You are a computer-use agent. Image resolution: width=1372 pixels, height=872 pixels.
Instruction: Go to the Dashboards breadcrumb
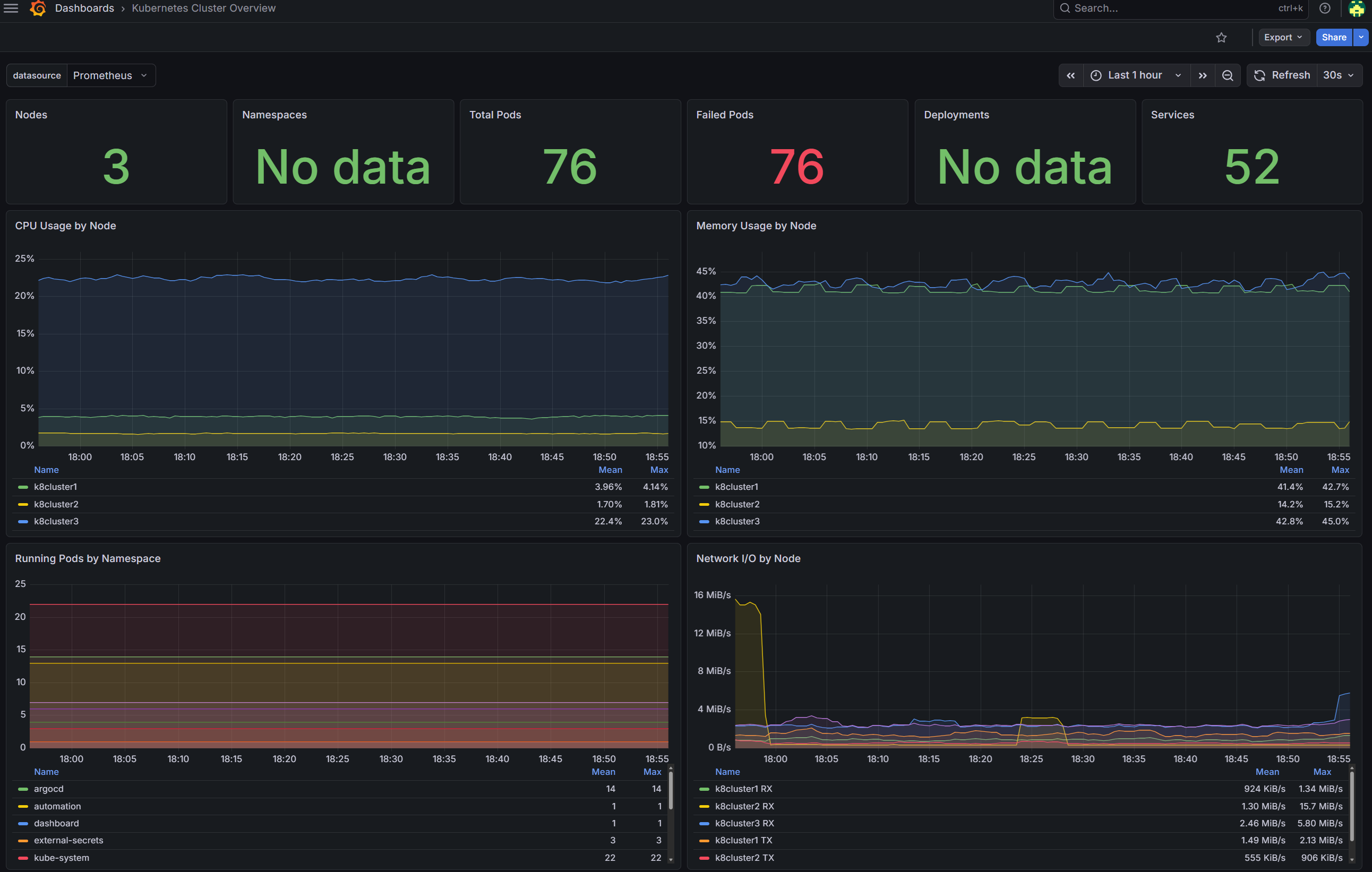tap(84, 8)
